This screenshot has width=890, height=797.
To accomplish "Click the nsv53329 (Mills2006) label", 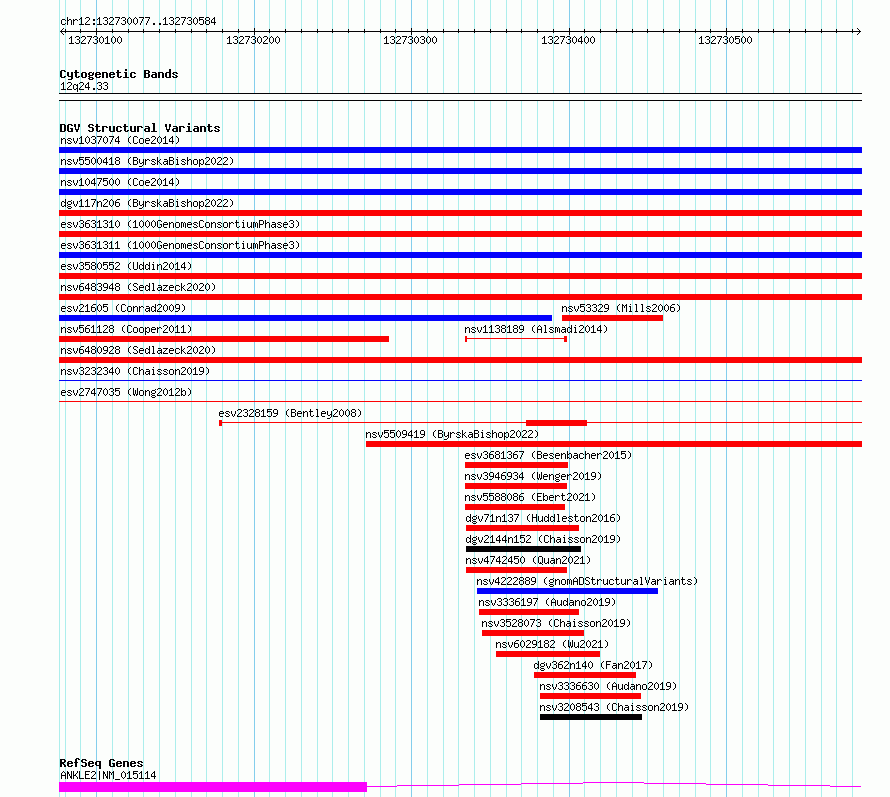I will click(x=621, y=308).
